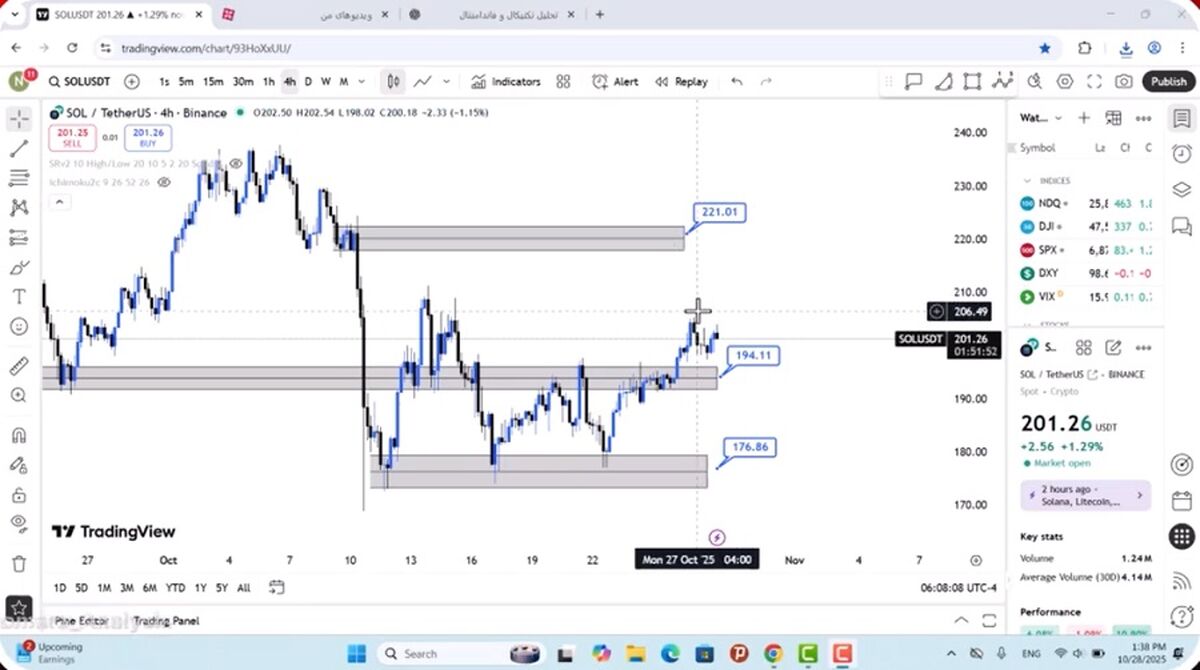Open the emoji icons tool

(19, 326)
